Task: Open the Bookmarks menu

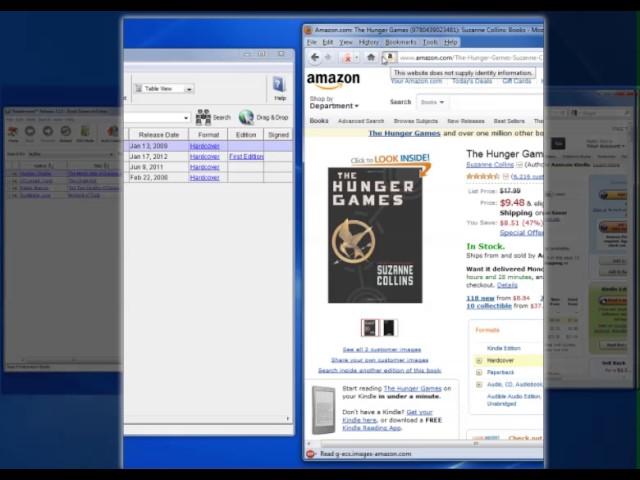Action: pyautogui.click(x=401, y=42)
